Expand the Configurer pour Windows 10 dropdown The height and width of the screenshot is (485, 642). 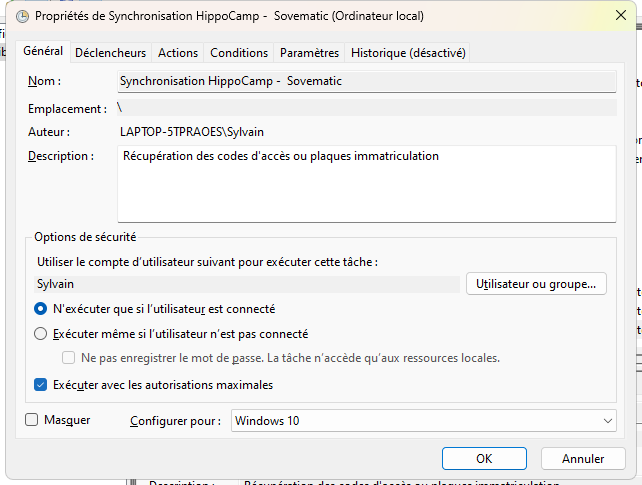tap(423, 421)
